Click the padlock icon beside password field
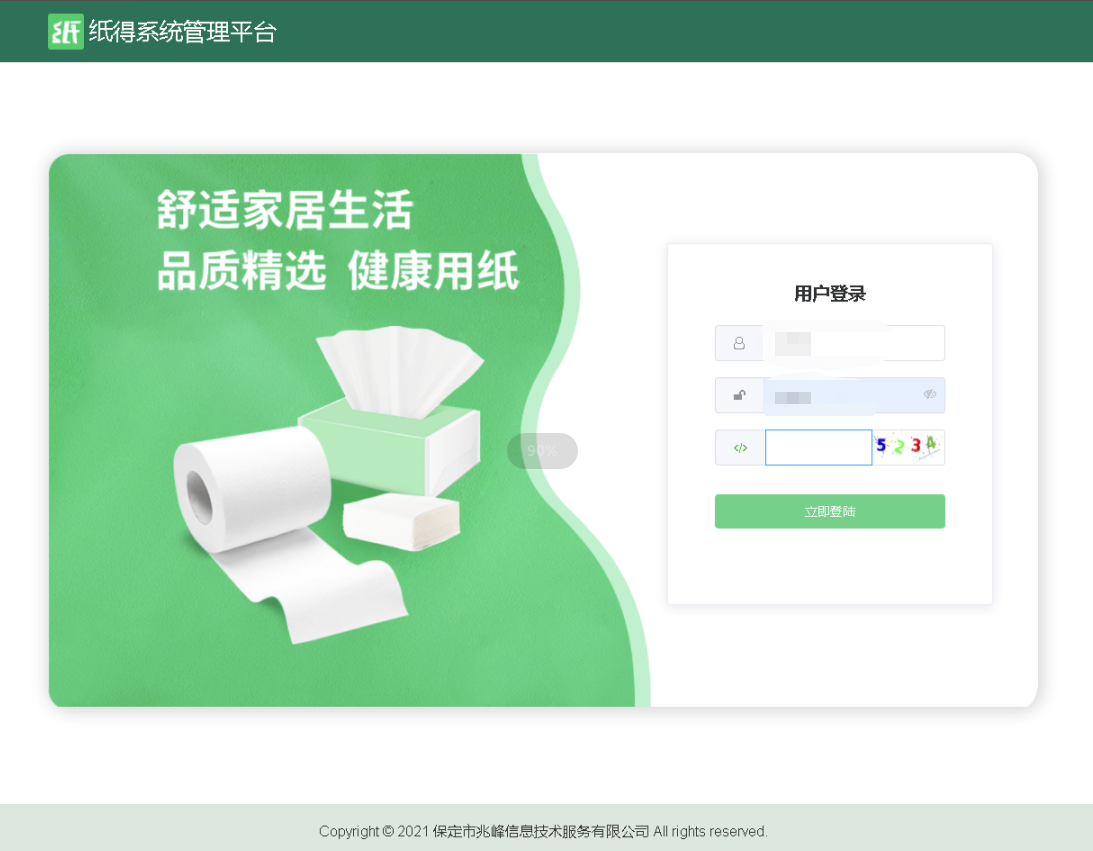 click(x=739, y=395)
